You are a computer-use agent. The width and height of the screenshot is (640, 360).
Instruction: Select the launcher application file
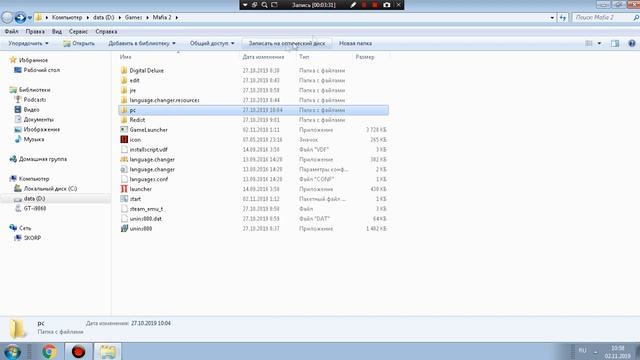tap(140, 189)
